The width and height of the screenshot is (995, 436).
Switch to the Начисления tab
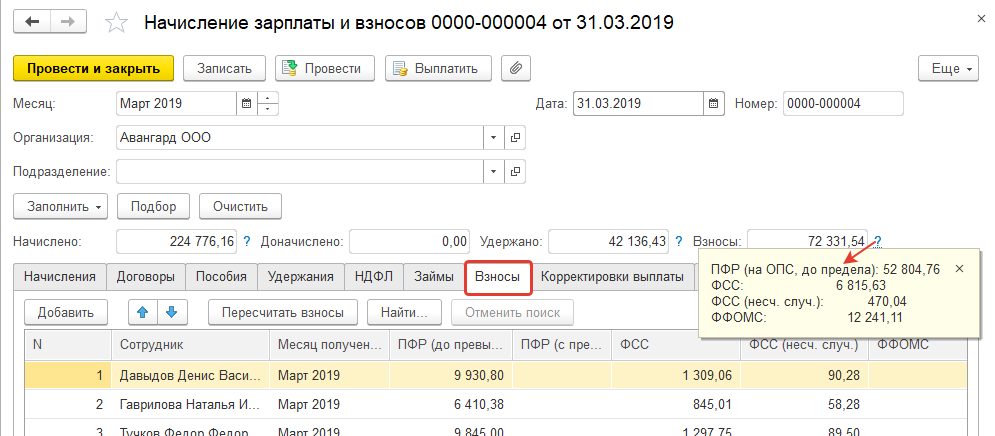click(60, 276)
